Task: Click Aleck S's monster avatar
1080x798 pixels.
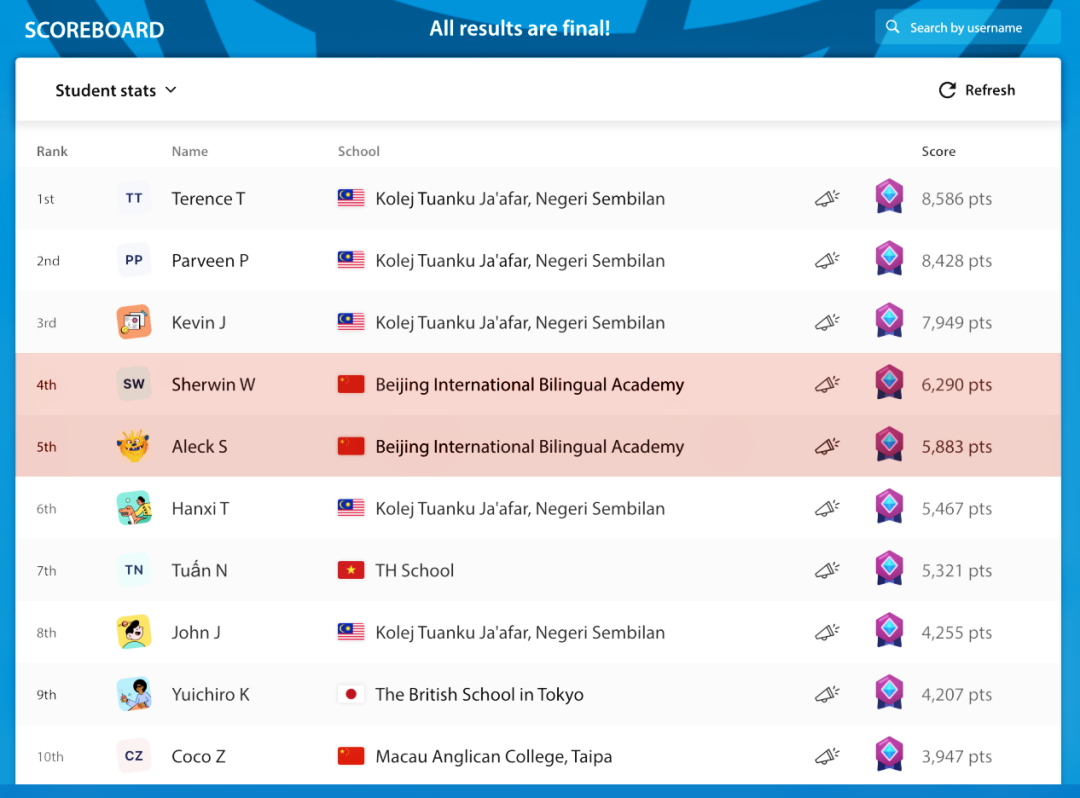Action: pyautogui.click(x=134, y=446)
